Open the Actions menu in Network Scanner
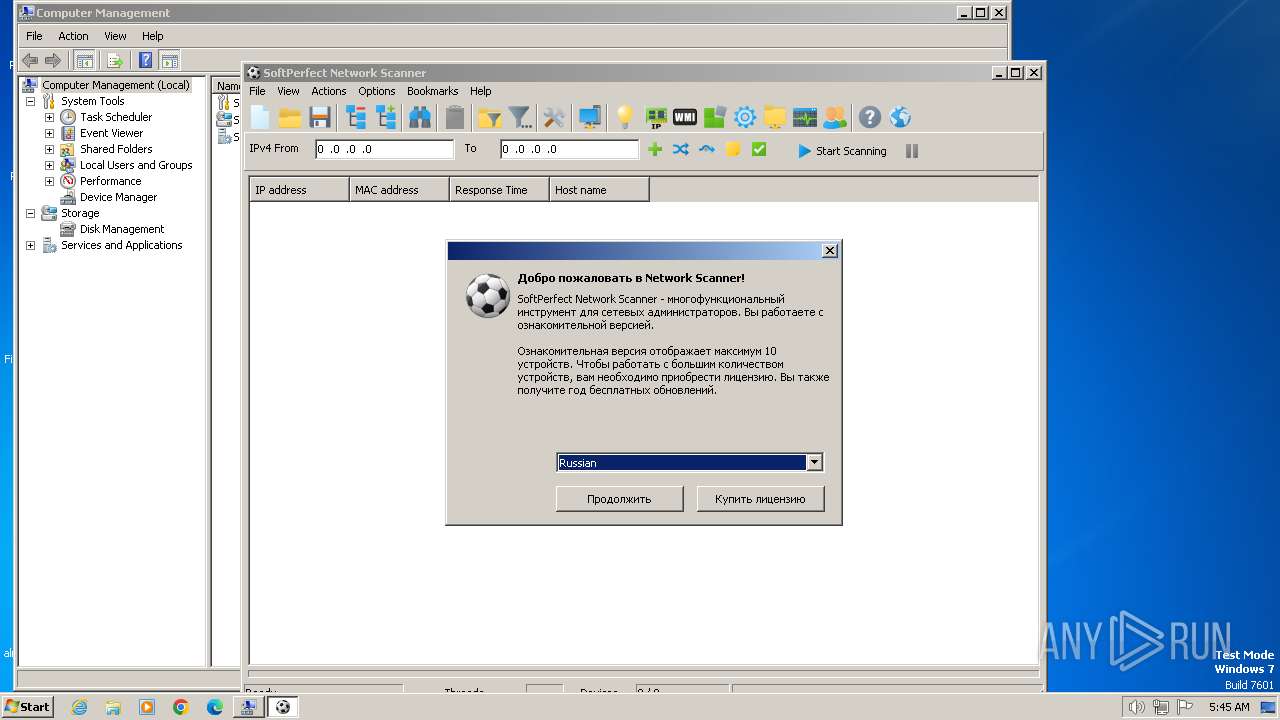The image size is (1280, 720). point(328,91)
